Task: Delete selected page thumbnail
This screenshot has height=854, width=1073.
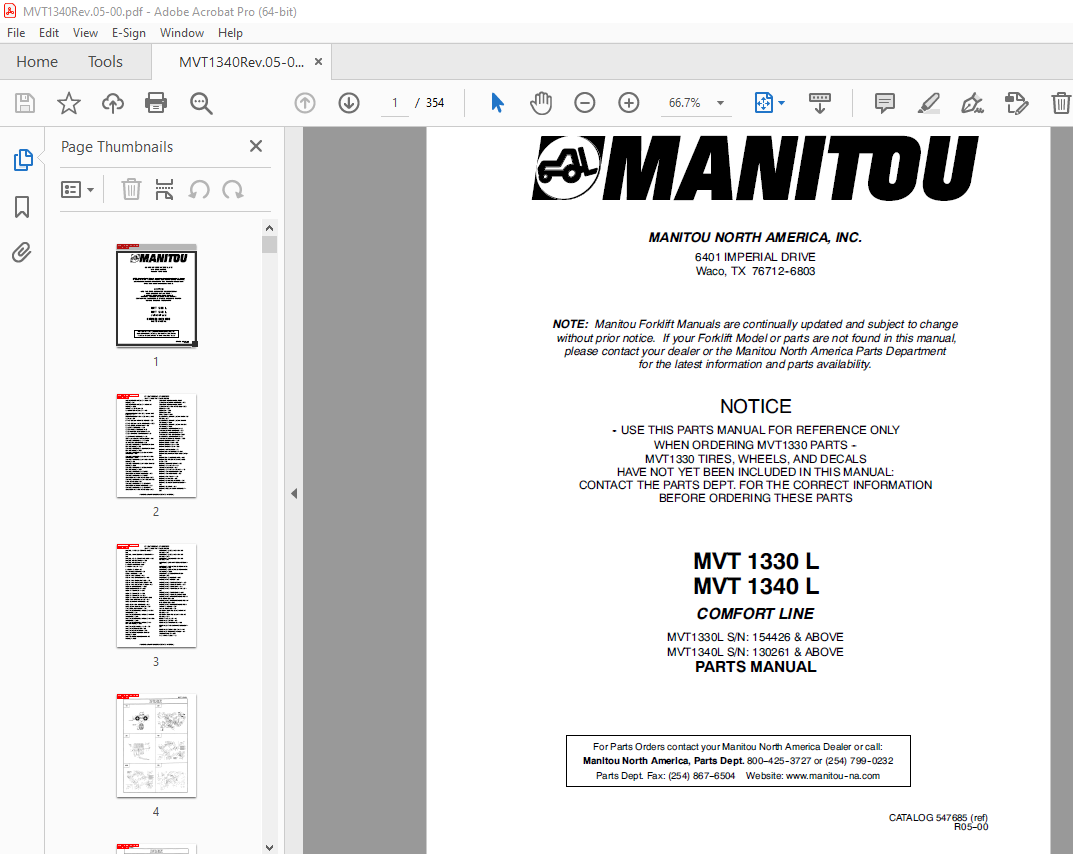Action: (131, 190)
